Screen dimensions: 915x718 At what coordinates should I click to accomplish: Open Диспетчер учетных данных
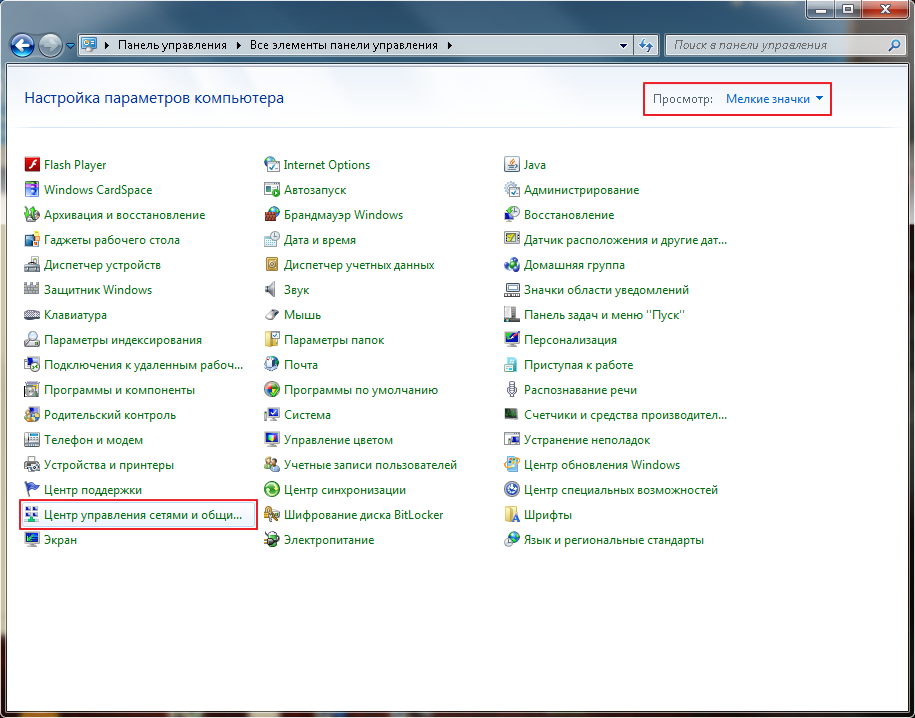pyautogui.click(x=350, y=265)
